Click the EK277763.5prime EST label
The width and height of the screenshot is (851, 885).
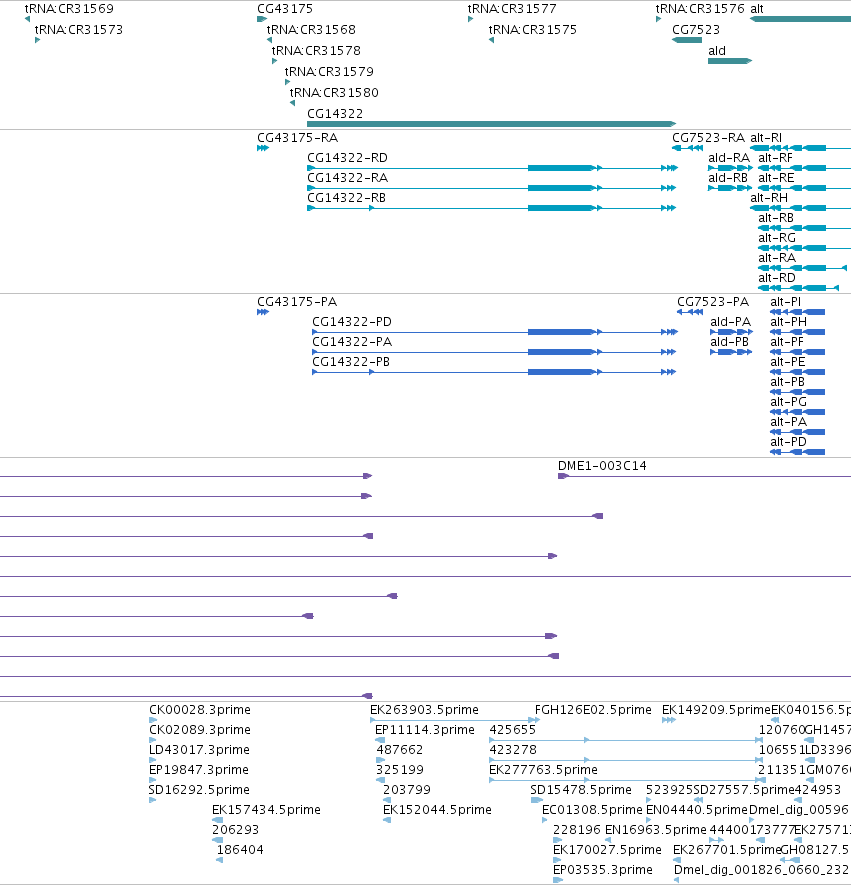coord(543,770)
